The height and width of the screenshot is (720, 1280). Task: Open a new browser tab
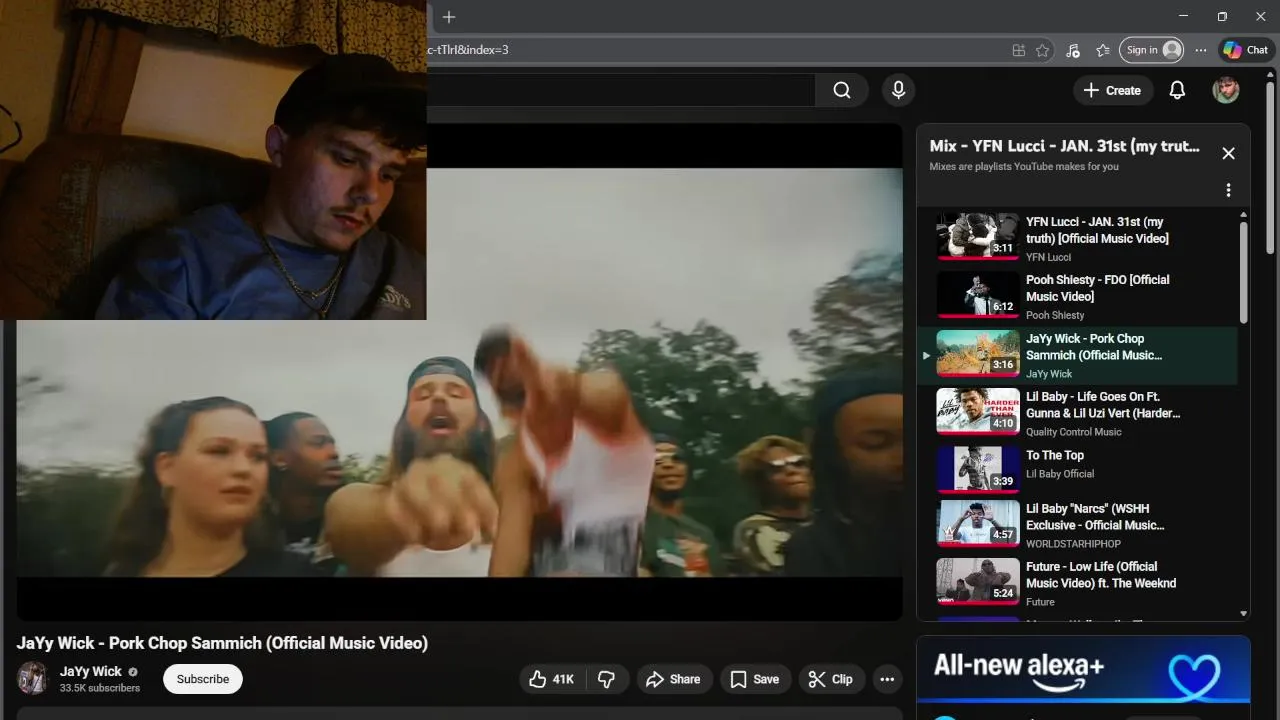449,17
